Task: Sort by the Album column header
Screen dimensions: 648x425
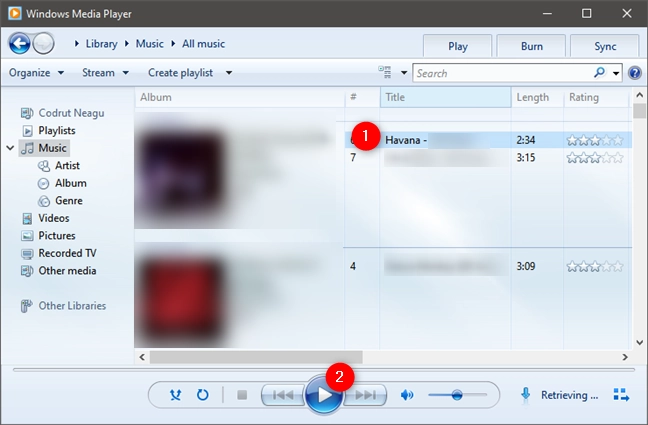Action: [x=240, y=98]
